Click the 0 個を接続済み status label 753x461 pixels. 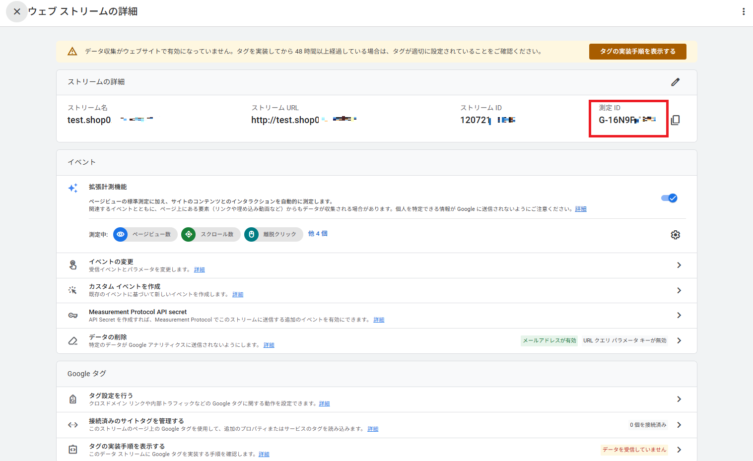(647, 425)
